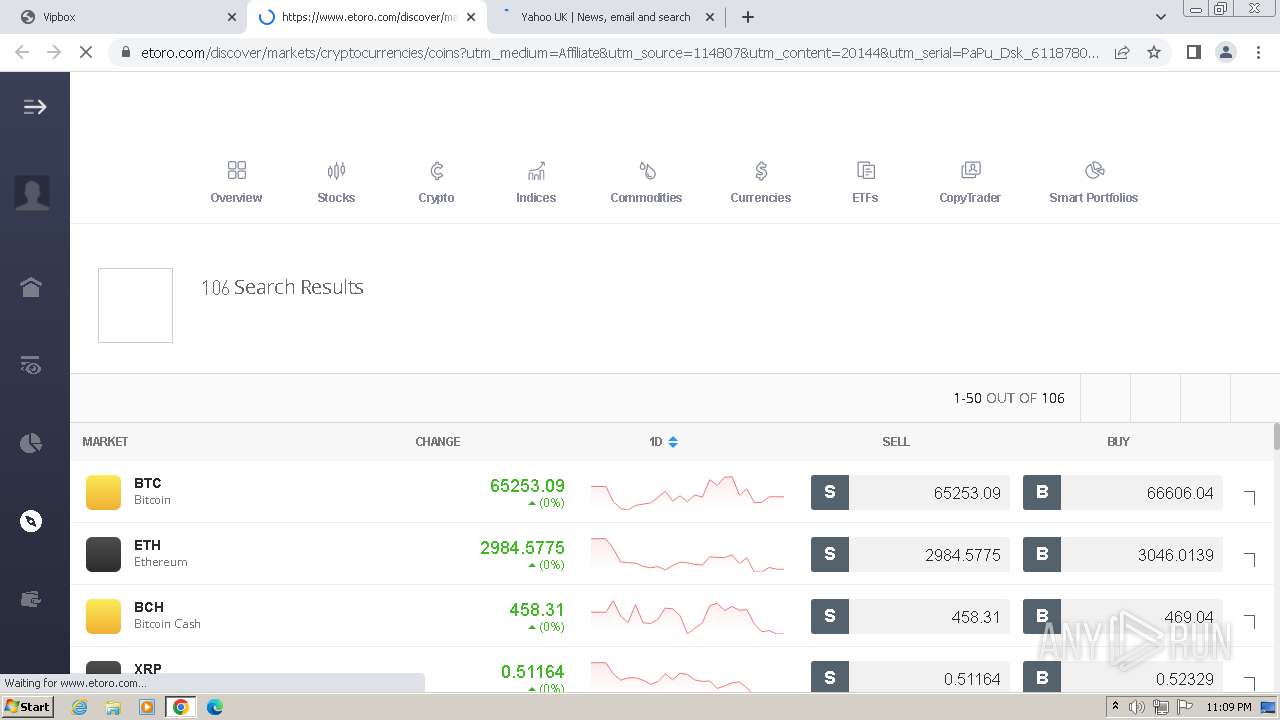
Task: Open the Smart Portfolios category
Action: click(x=1093, y=182)
